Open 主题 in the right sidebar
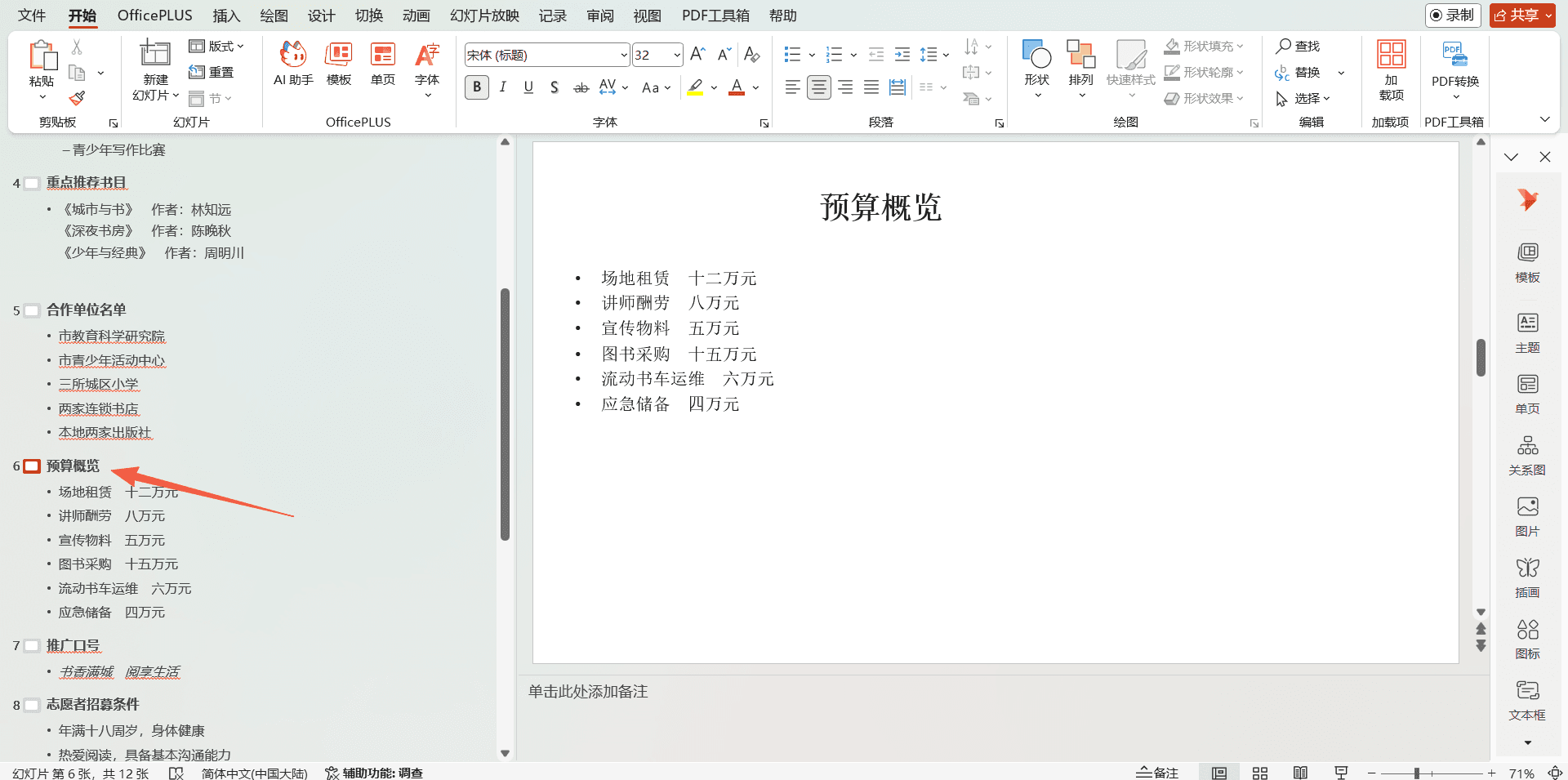 (1527, 332)
